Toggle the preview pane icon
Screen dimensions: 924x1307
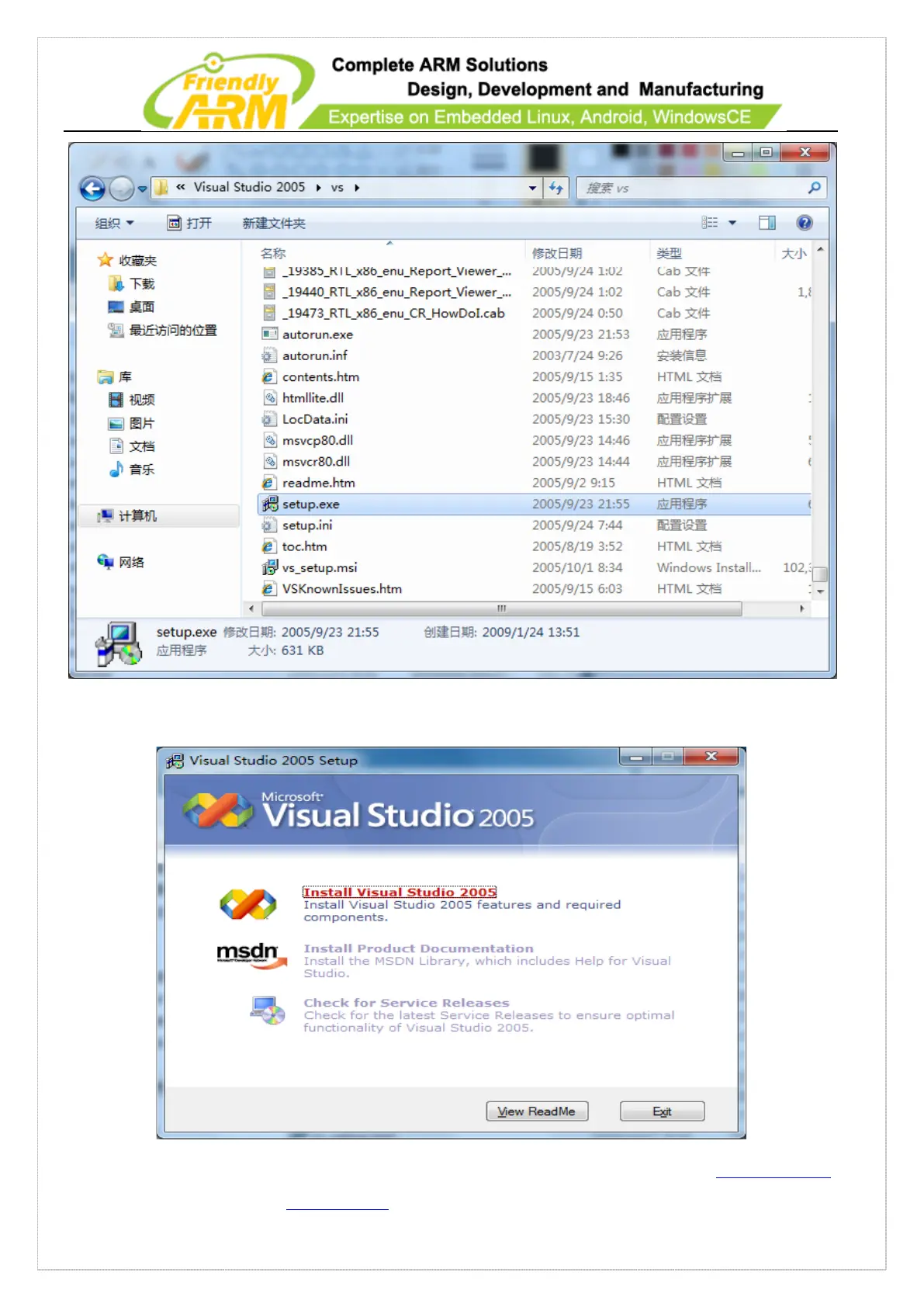767,223
